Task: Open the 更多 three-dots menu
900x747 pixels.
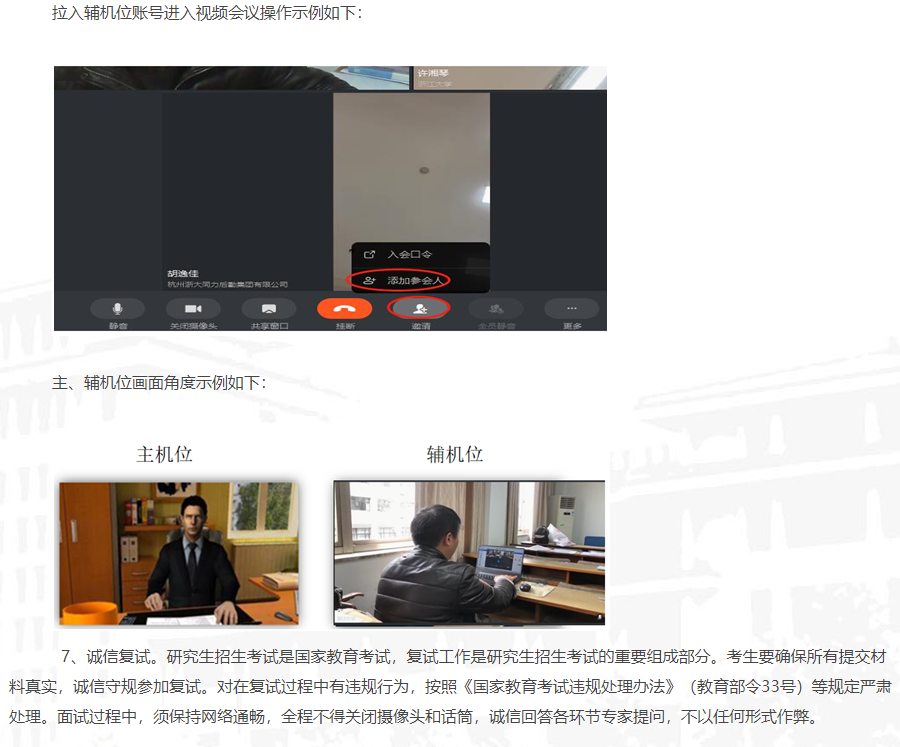Action: tap(571, 309)
